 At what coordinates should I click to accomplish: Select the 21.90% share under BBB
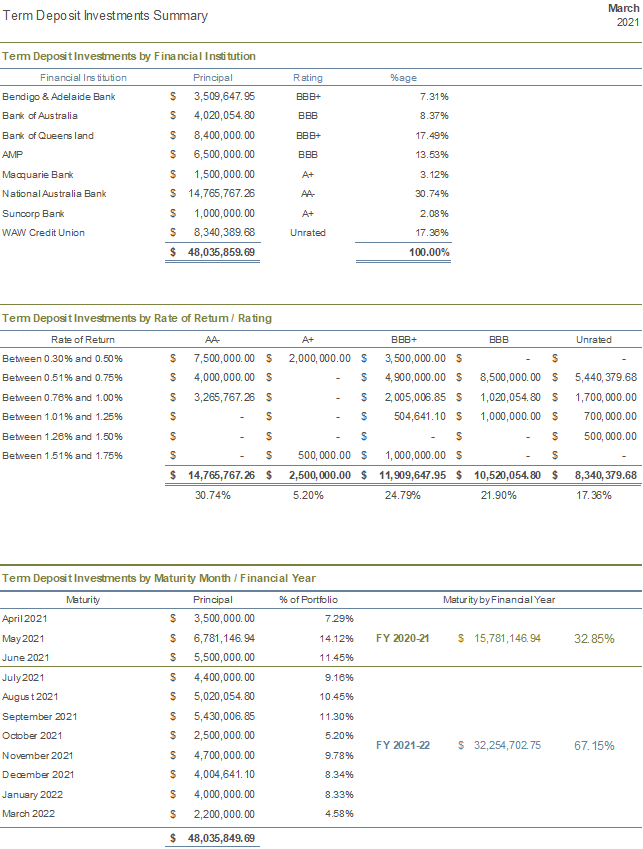pyautogui.click(x=498, y=495)
